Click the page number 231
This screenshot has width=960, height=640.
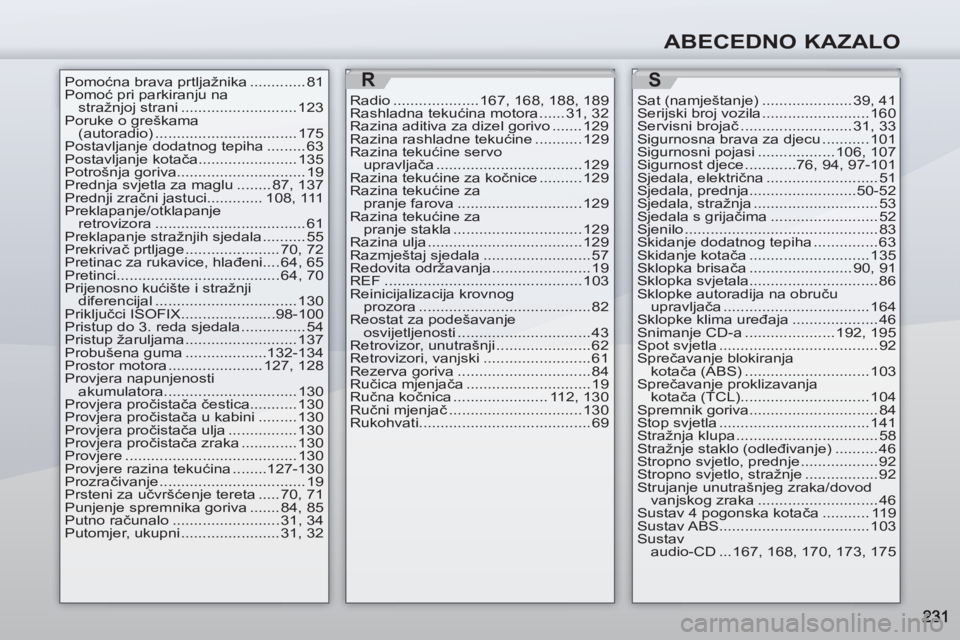click(934, 616)
